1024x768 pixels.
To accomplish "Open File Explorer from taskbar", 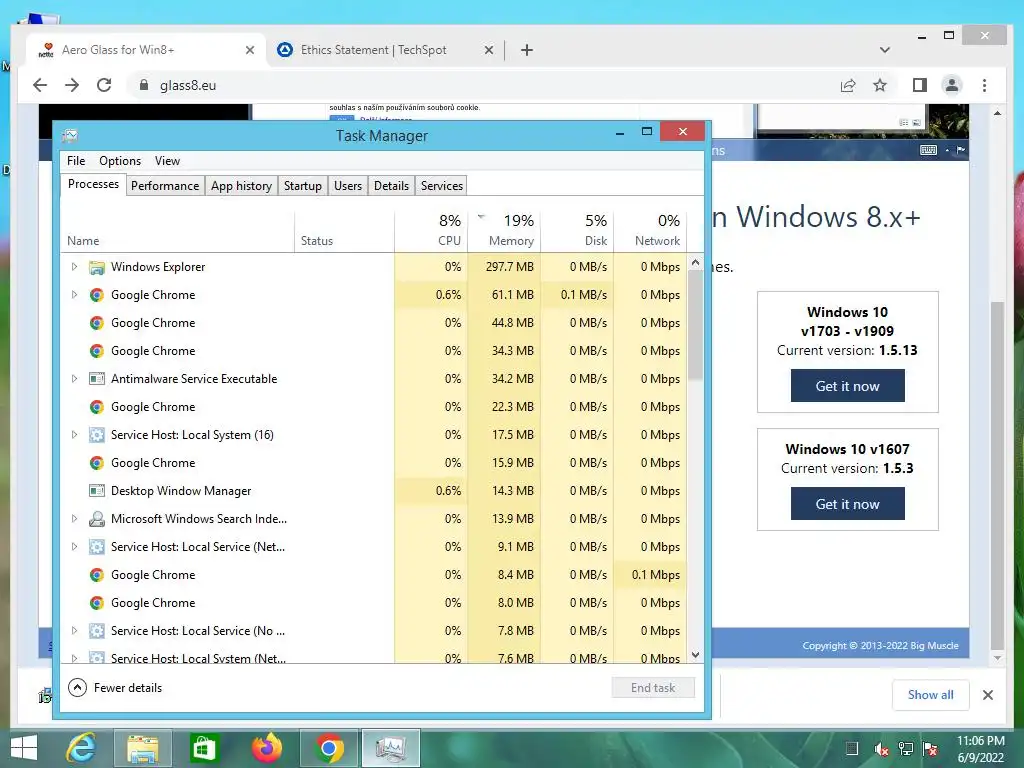I will [142, 748].
